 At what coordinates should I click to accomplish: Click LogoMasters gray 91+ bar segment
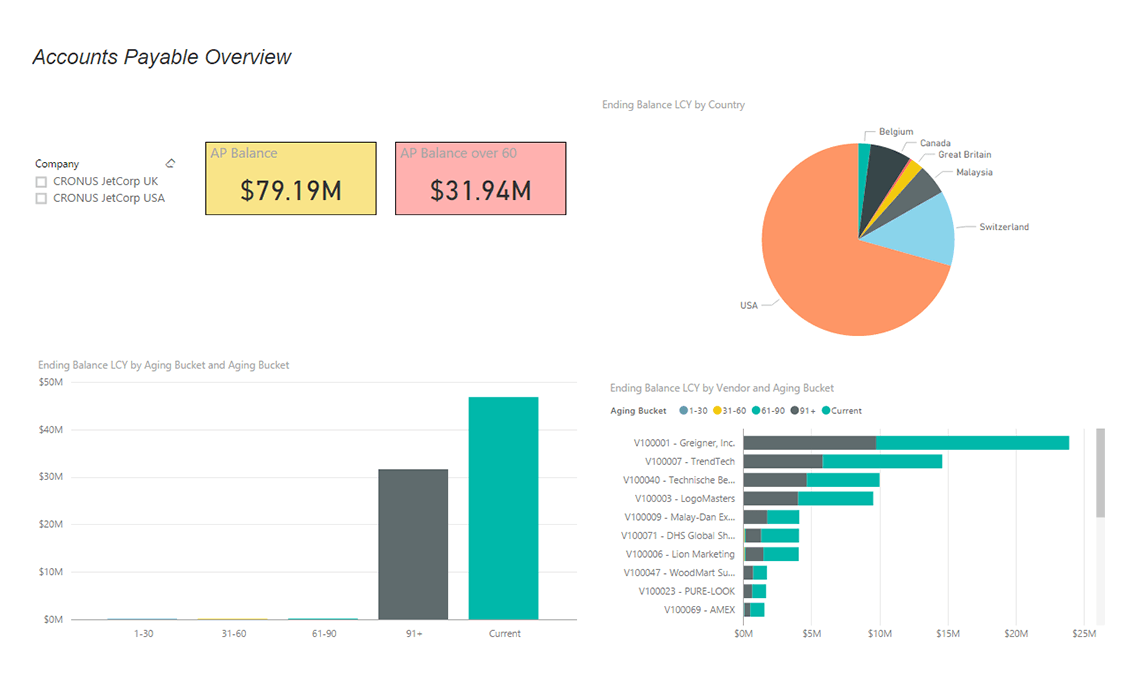click(771, 499)
